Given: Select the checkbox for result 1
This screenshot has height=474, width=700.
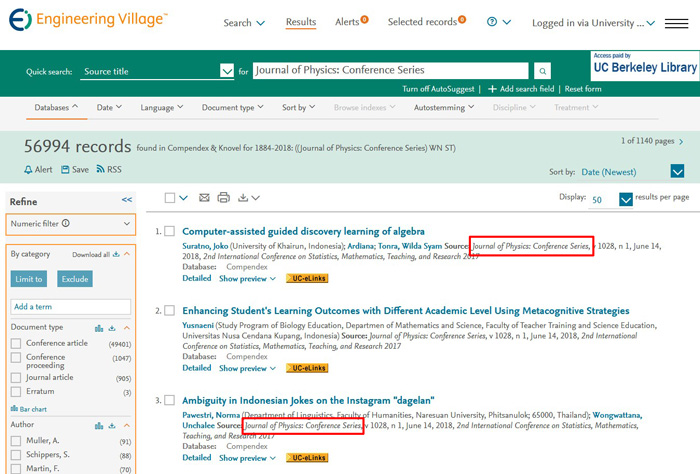Looking at the screenshot, I should click(169, 231).
